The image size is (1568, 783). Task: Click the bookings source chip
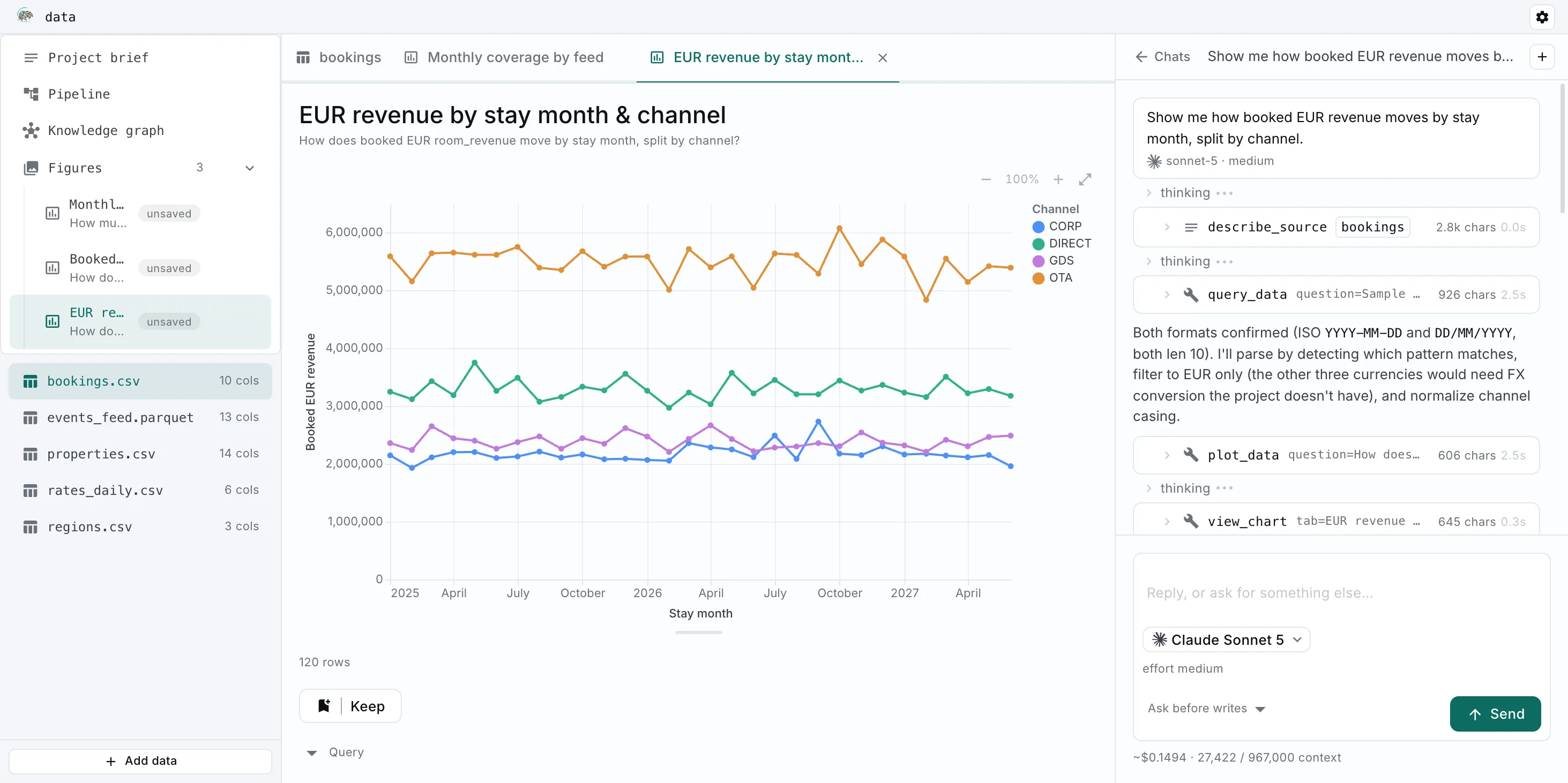(x=1372, y=227)
